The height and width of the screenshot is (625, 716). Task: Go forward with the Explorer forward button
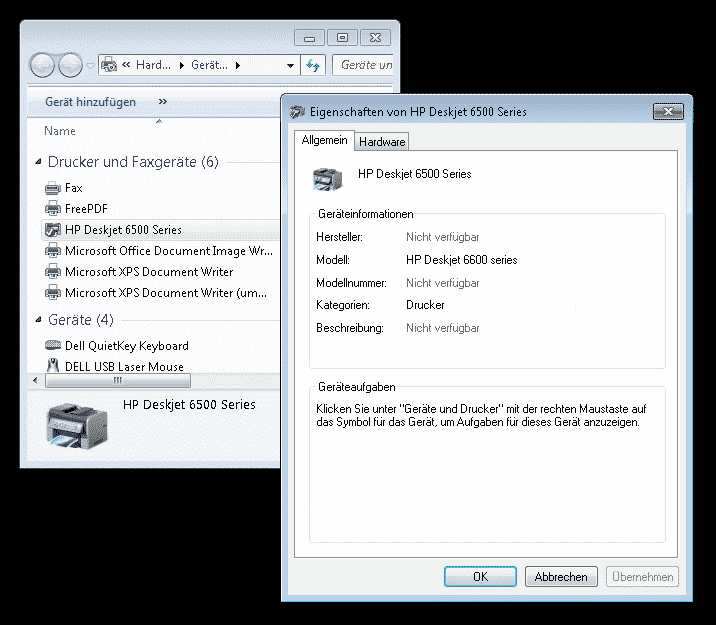pyautogui.click(x=70, y=65)
